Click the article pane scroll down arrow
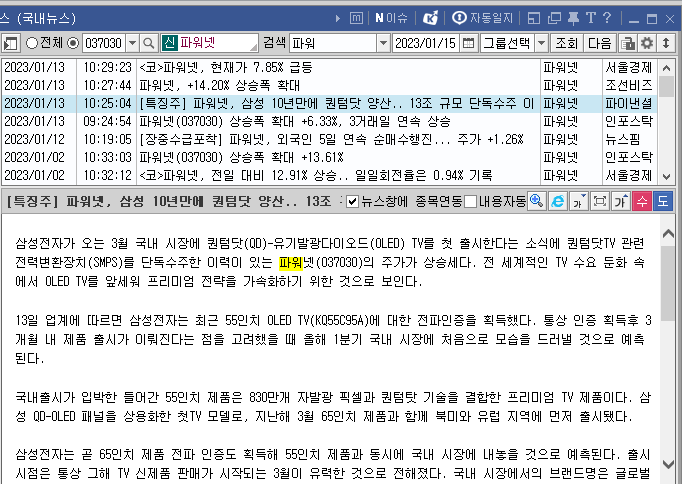The height and width of the screenshot is (484, 682). pos(668,464)
